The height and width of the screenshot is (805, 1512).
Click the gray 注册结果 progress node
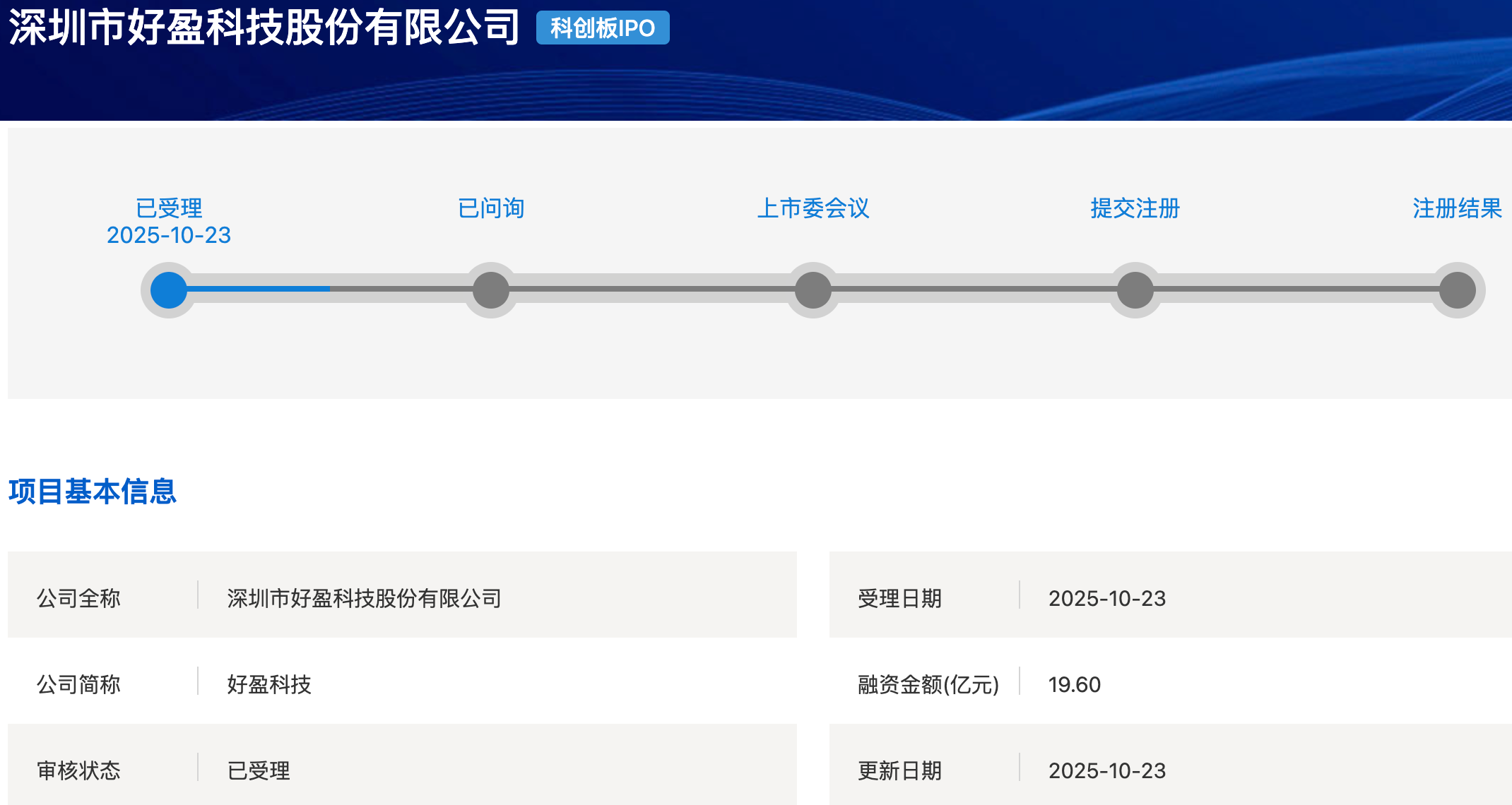pos(1458,290)
